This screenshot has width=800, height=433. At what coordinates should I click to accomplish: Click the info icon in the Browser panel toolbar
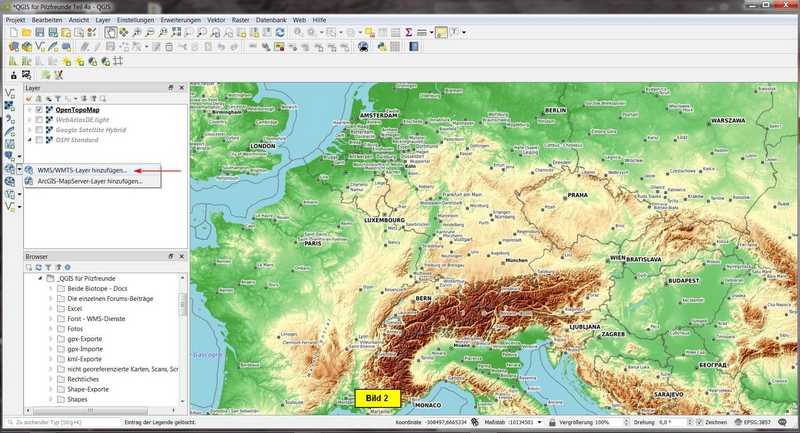[x=67, y=267]
